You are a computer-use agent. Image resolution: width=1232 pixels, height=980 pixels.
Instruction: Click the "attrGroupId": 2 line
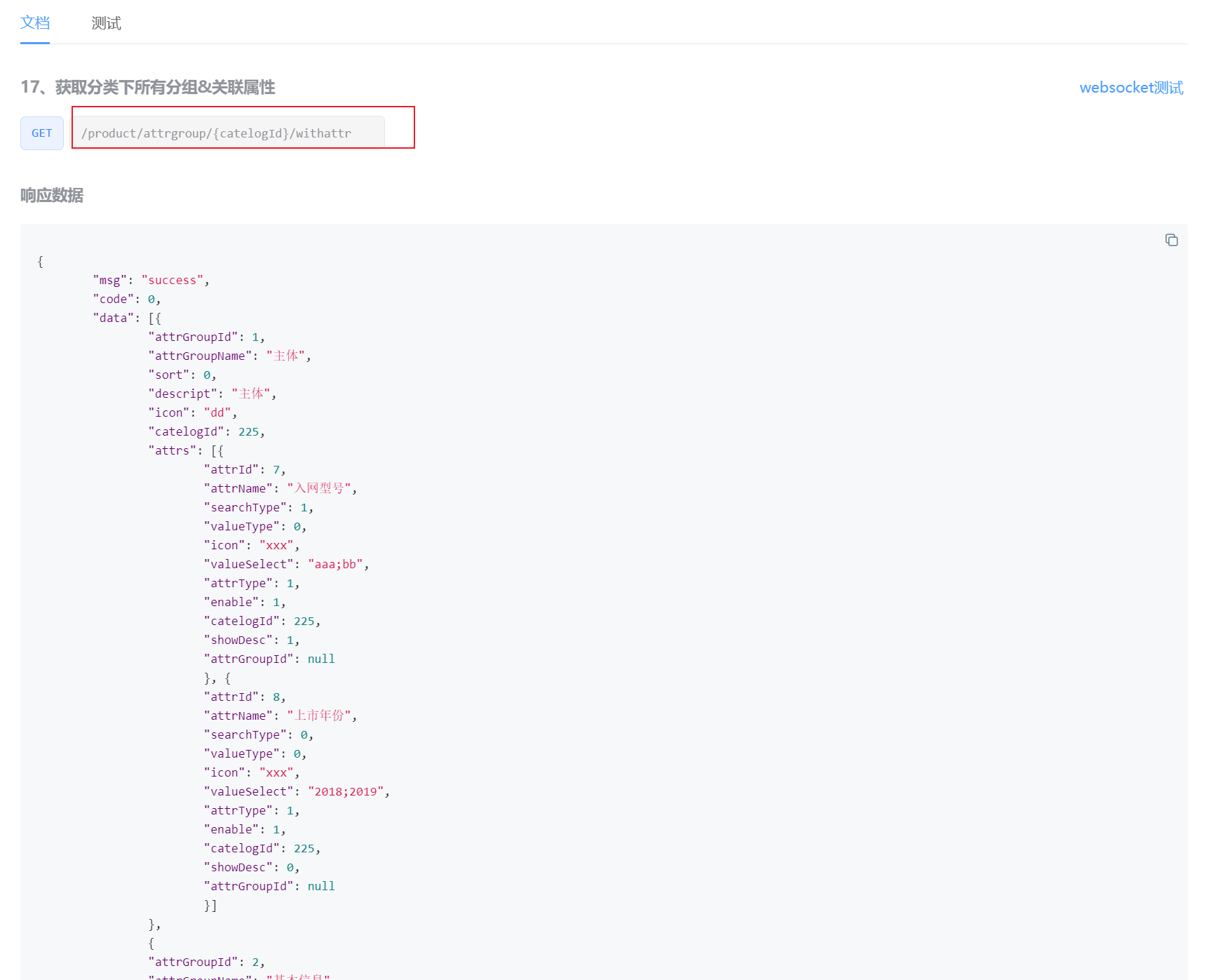[207, 962]
